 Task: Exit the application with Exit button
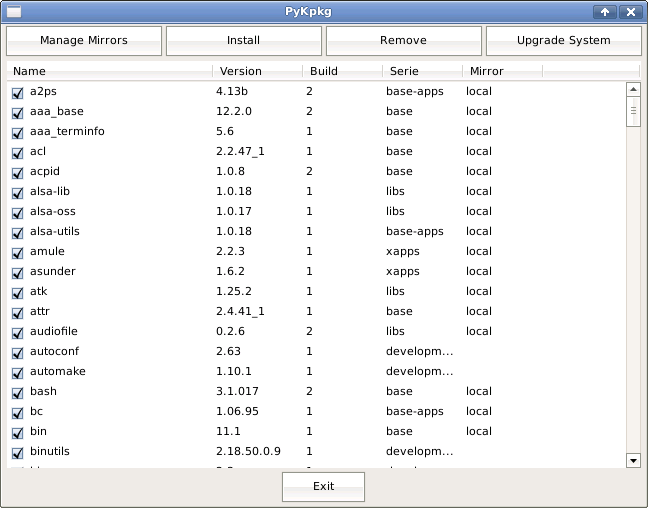point(323,487)
